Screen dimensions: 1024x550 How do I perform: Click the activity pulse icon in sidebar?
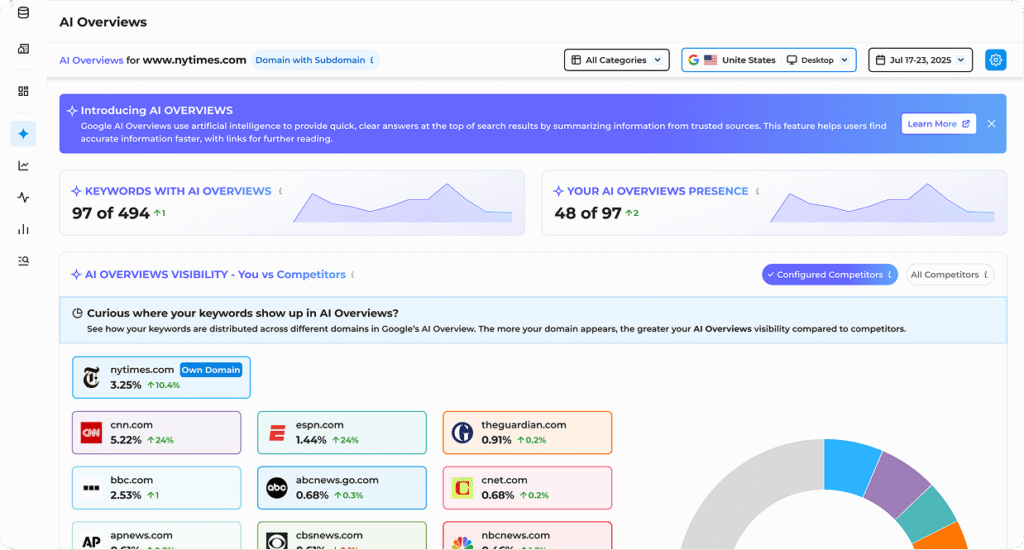[x=23, y=197]
